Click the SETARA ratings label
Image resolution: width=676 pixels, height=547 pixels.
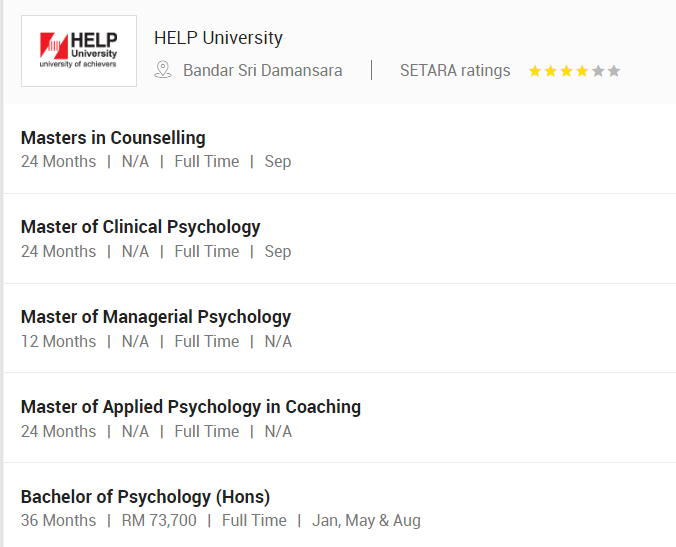(x=455, y=70)
